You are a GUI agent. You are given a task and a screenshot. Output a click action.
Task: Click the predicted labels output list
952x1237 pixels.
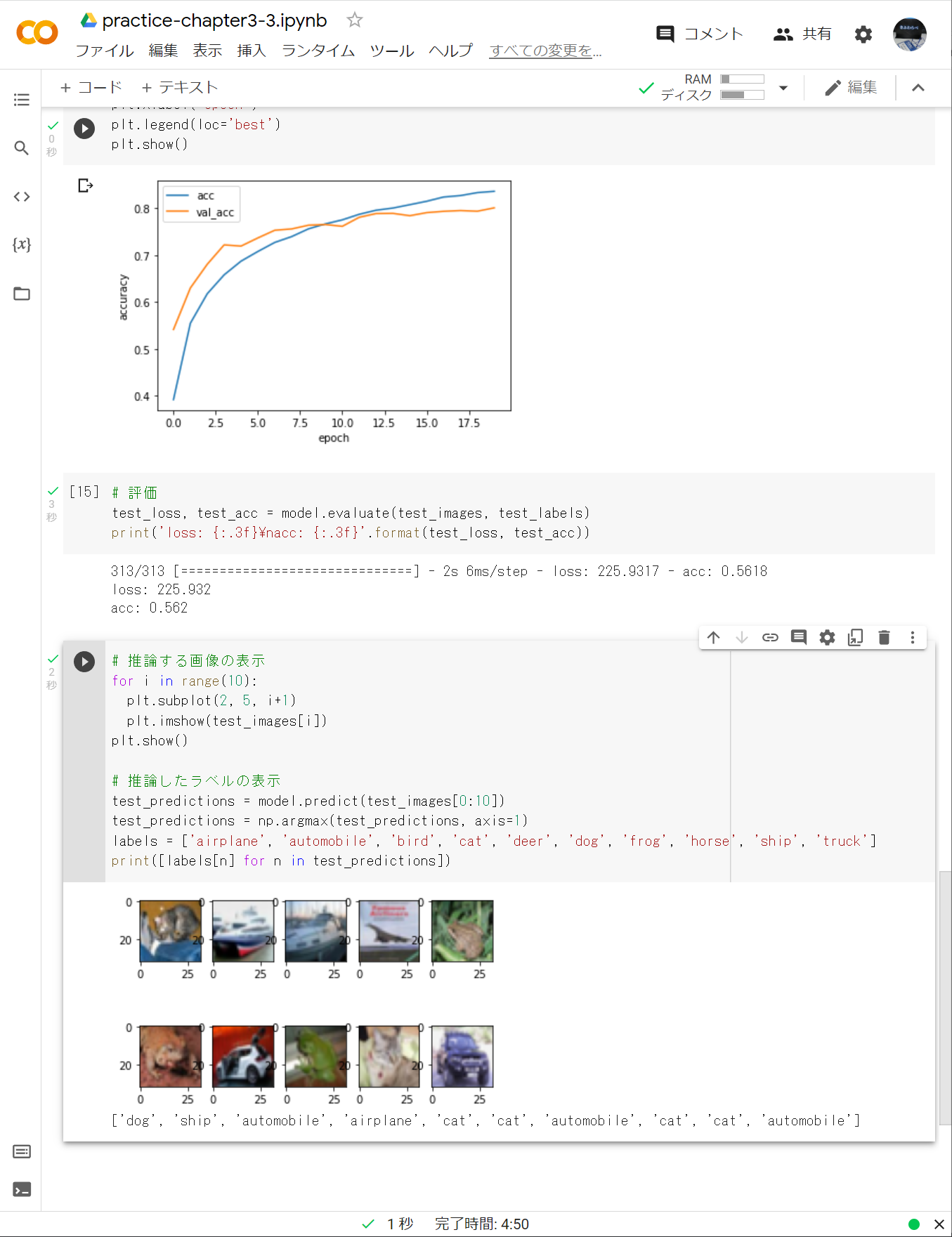pyautogui.click(x=485, y=1120)
